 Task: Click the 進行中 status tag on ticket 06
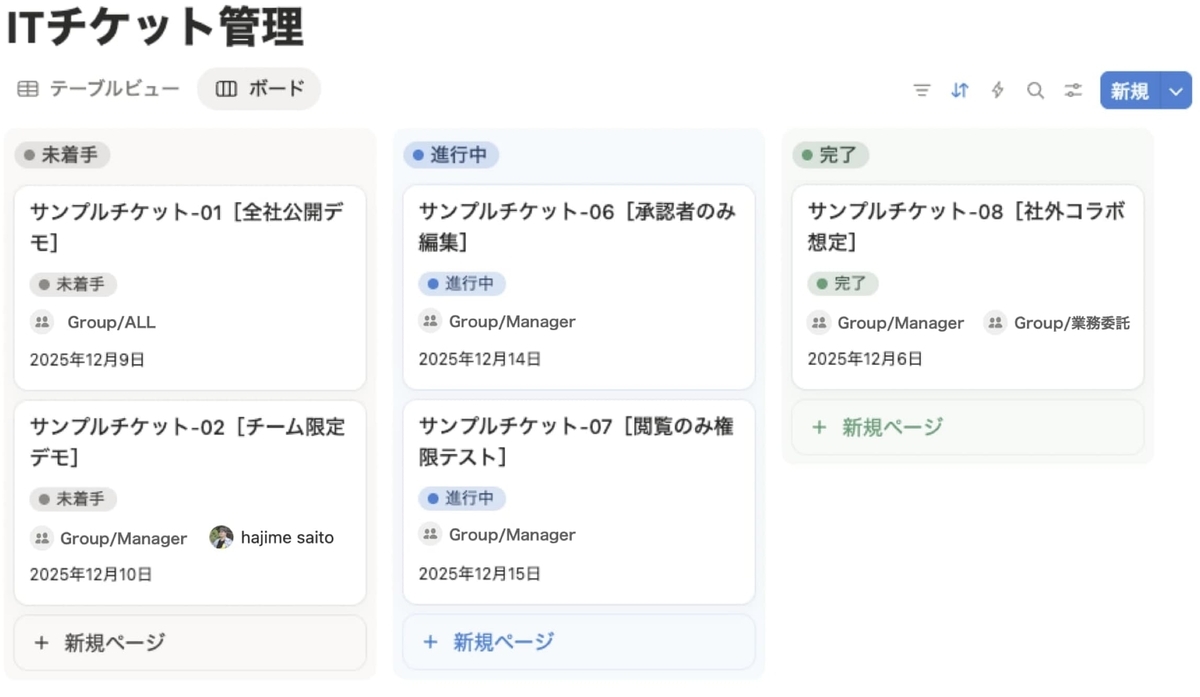coord(462,284)
